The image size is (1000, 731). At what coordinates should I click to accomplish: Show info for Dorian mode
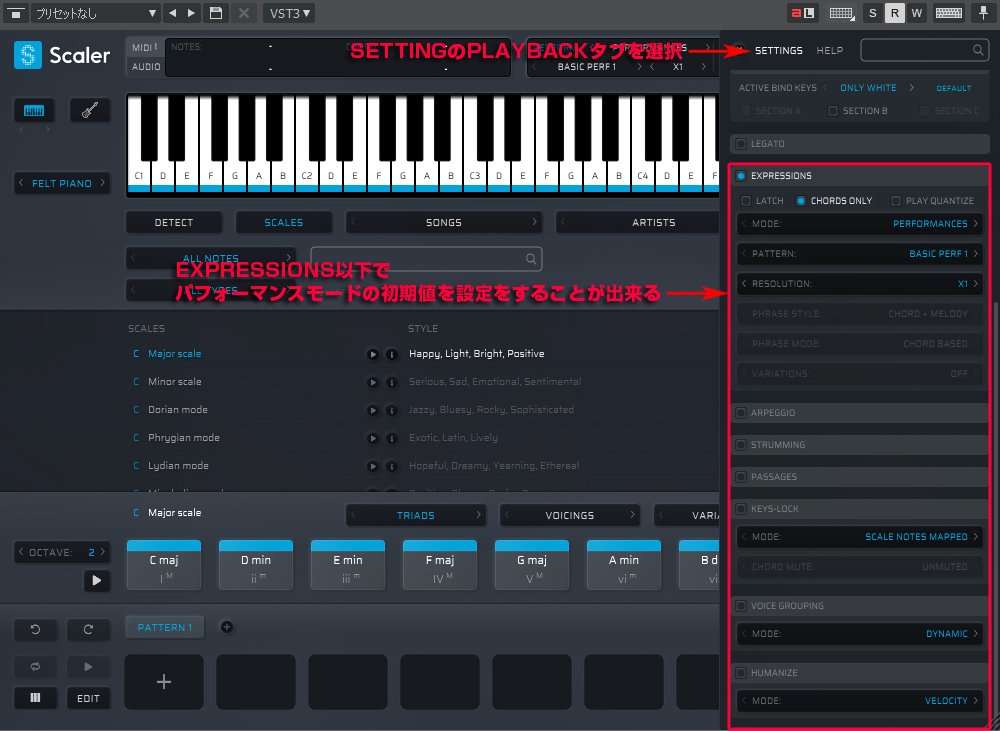click(392, 410)
